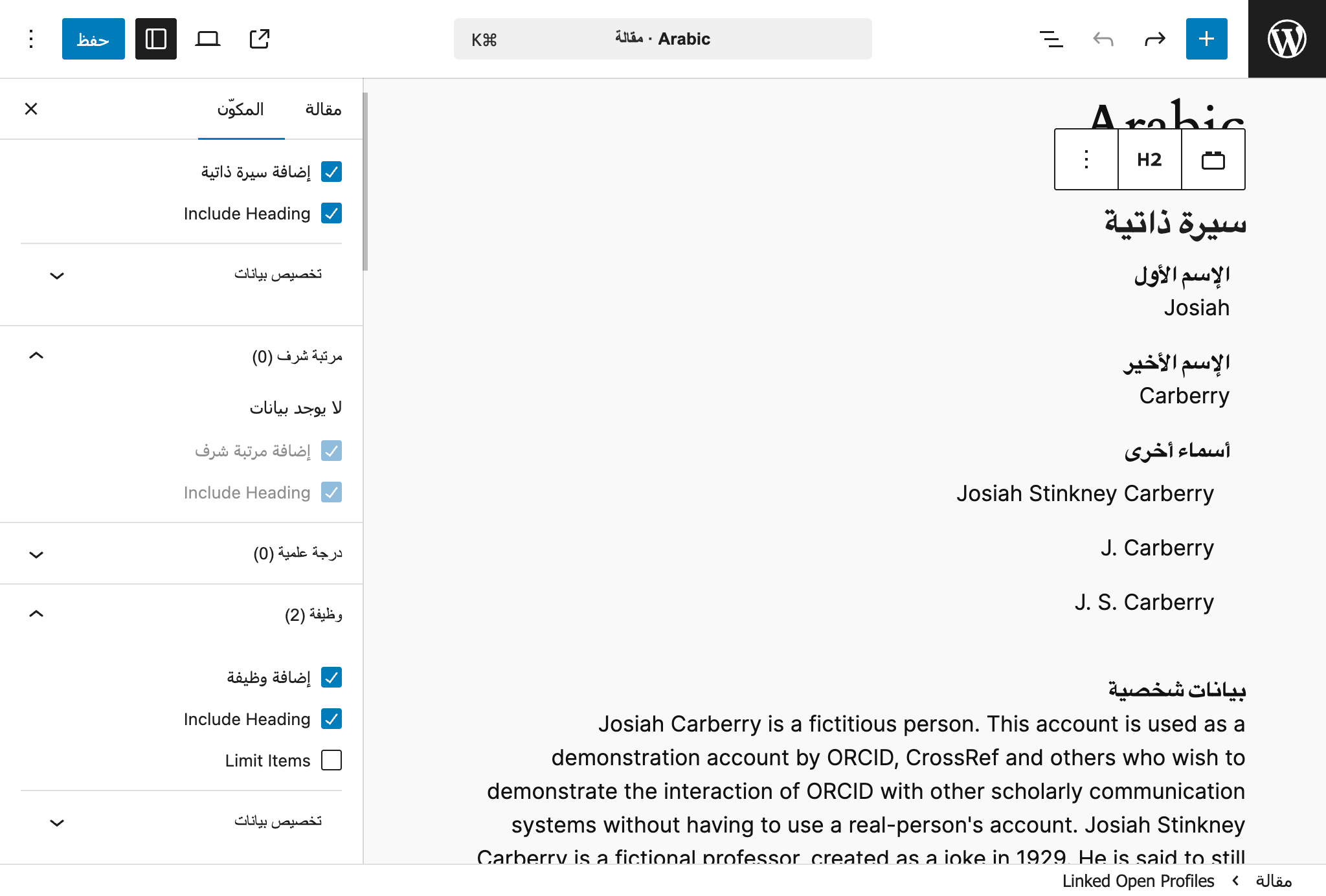Toggle Include Heading under وظيفة section
Image resolution: width=1326 pixels, height=896 pixels.
point(331,719)
